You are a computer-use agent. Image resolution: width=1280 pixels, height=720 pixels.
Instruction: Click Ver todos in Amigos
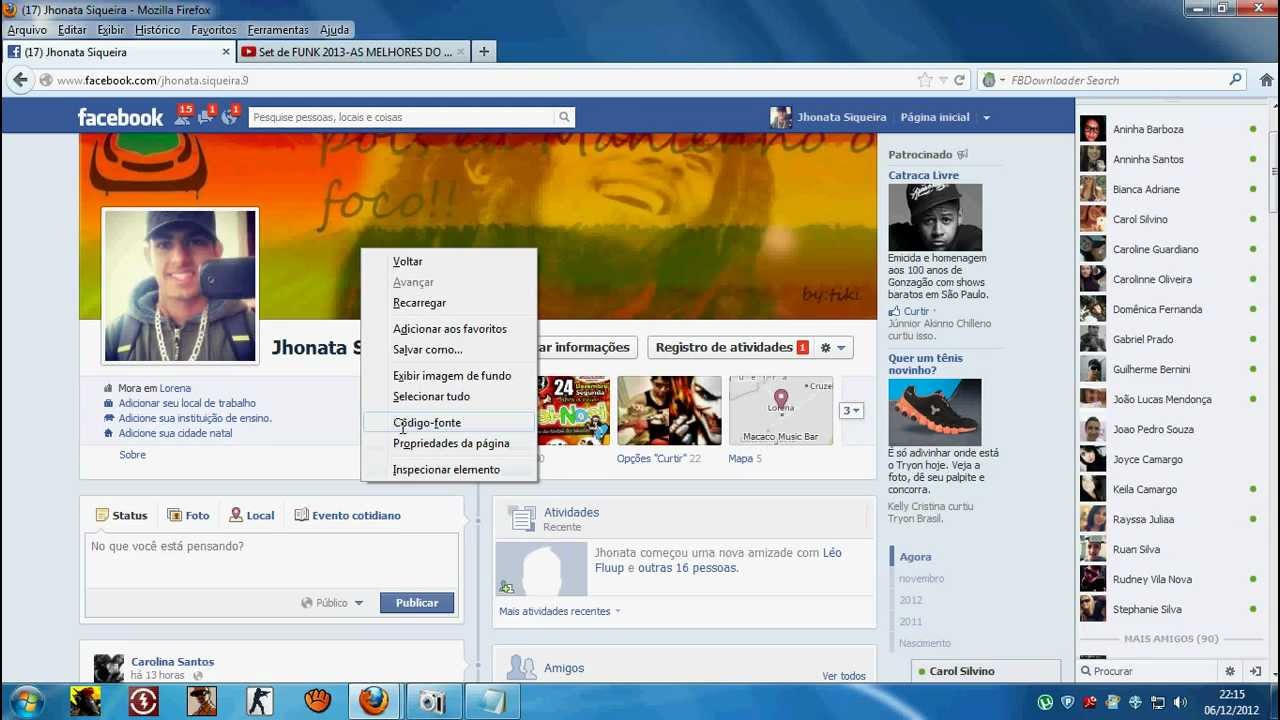[x=844, y=676]
